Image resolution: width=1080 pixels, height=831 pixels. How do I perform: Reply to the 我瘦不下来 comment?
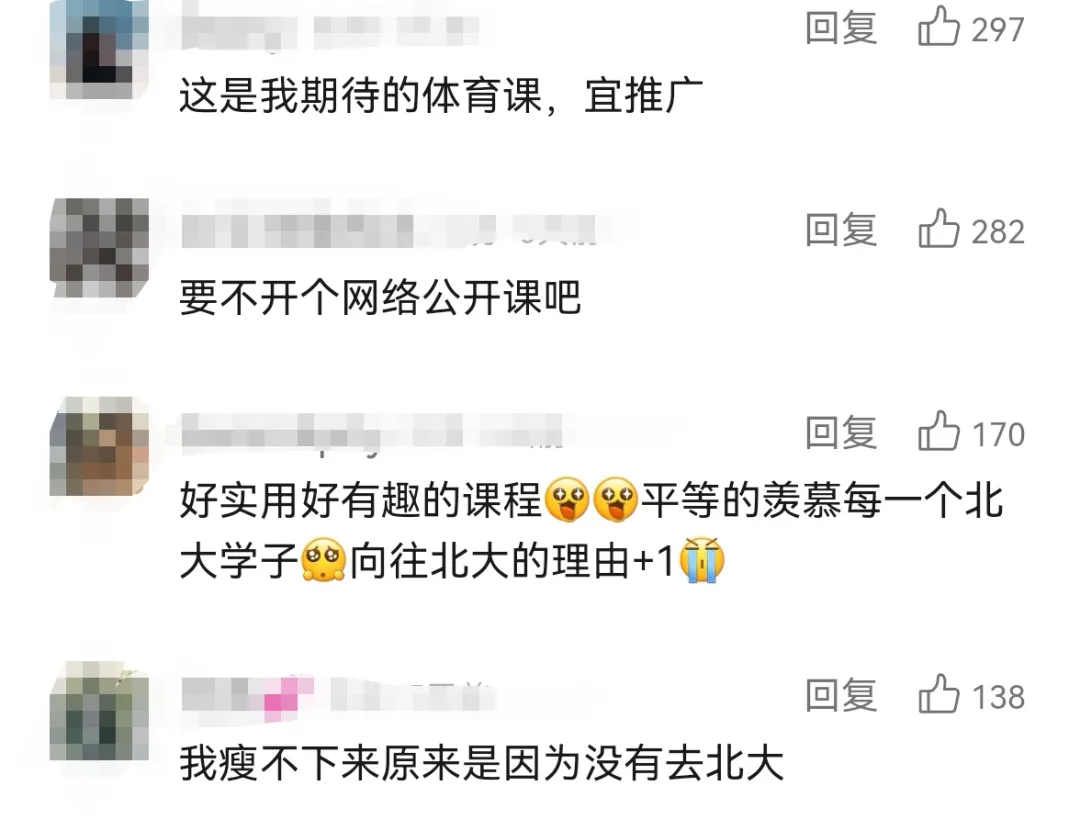coord(841,694)
